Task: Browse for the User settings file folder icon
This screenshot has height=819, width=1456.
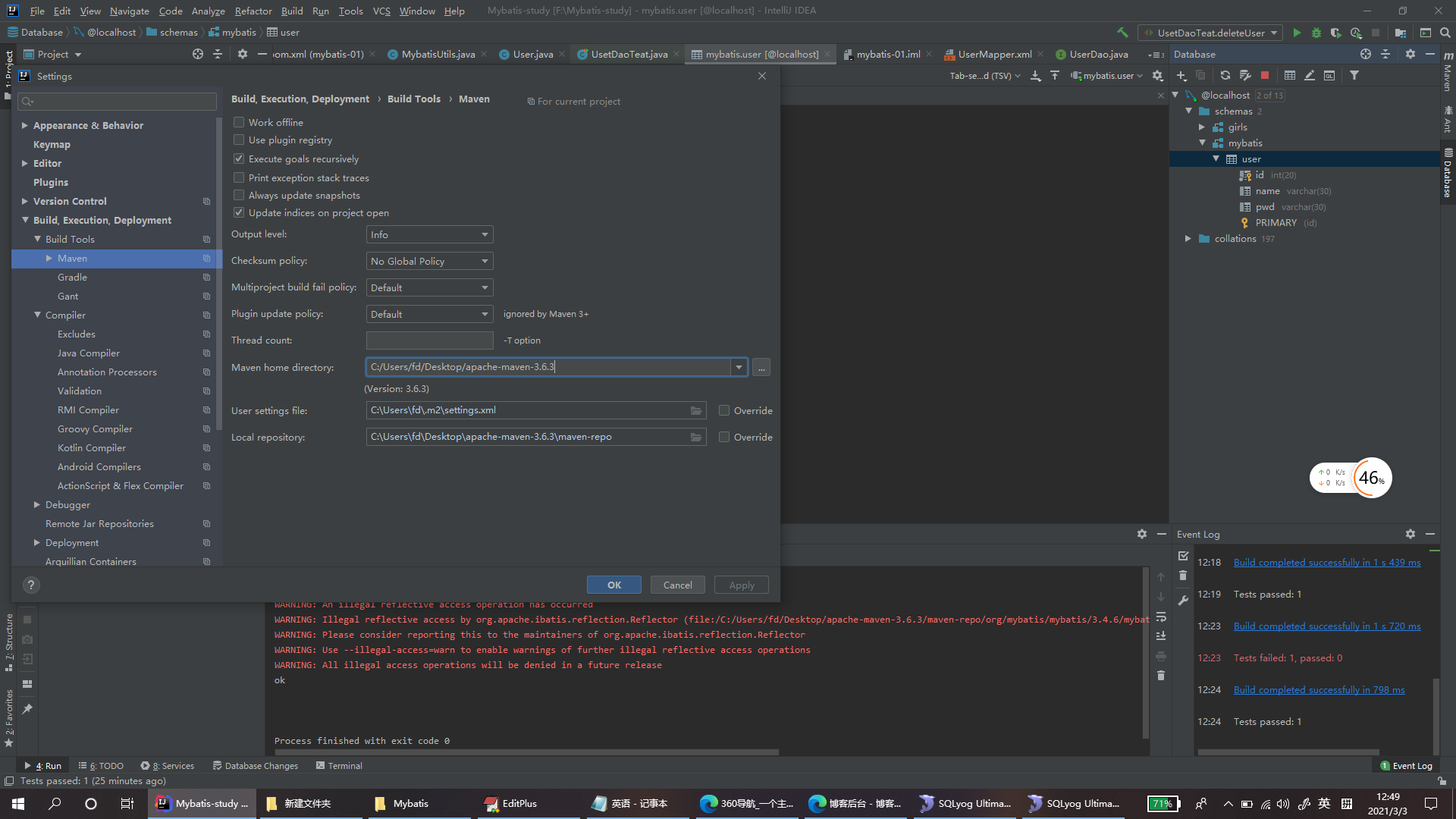Action: click(x=695, y=410)
